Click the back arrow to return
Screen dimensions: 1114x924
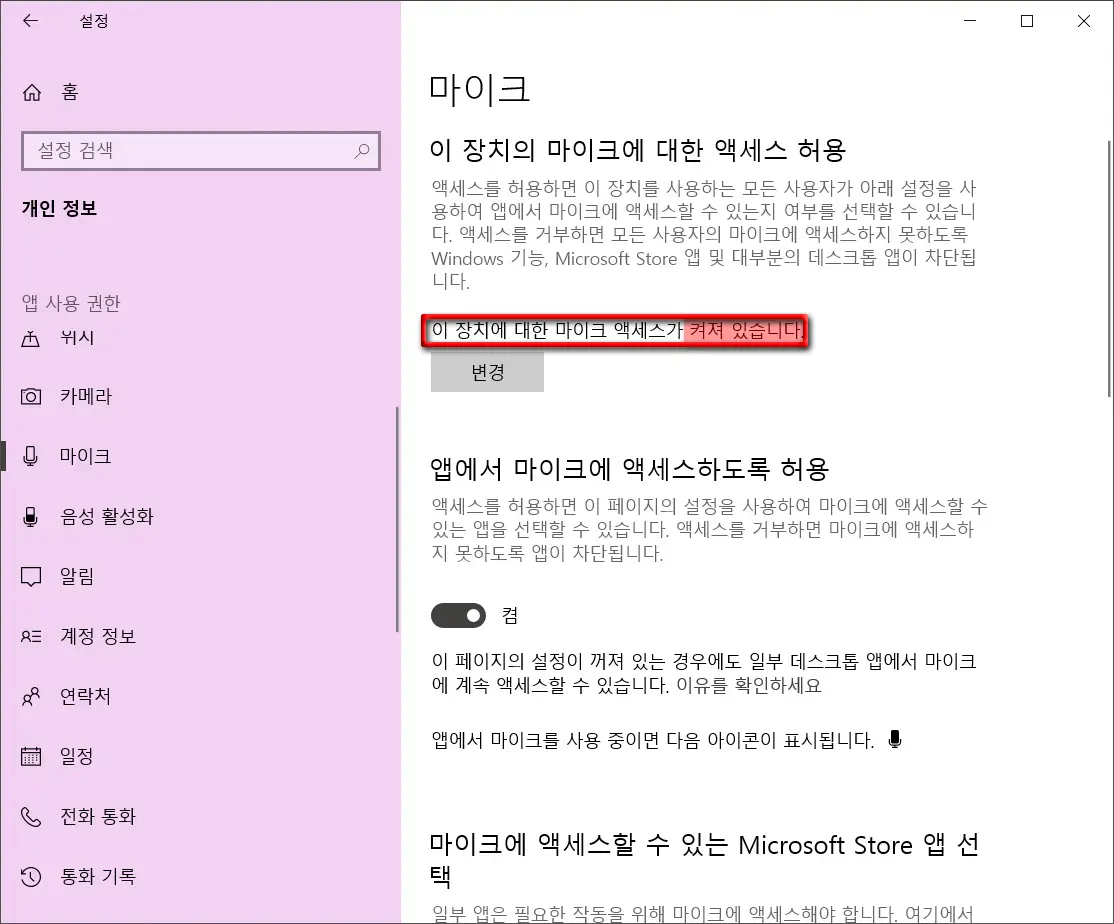pyautogui.click(x=30, y=21)
